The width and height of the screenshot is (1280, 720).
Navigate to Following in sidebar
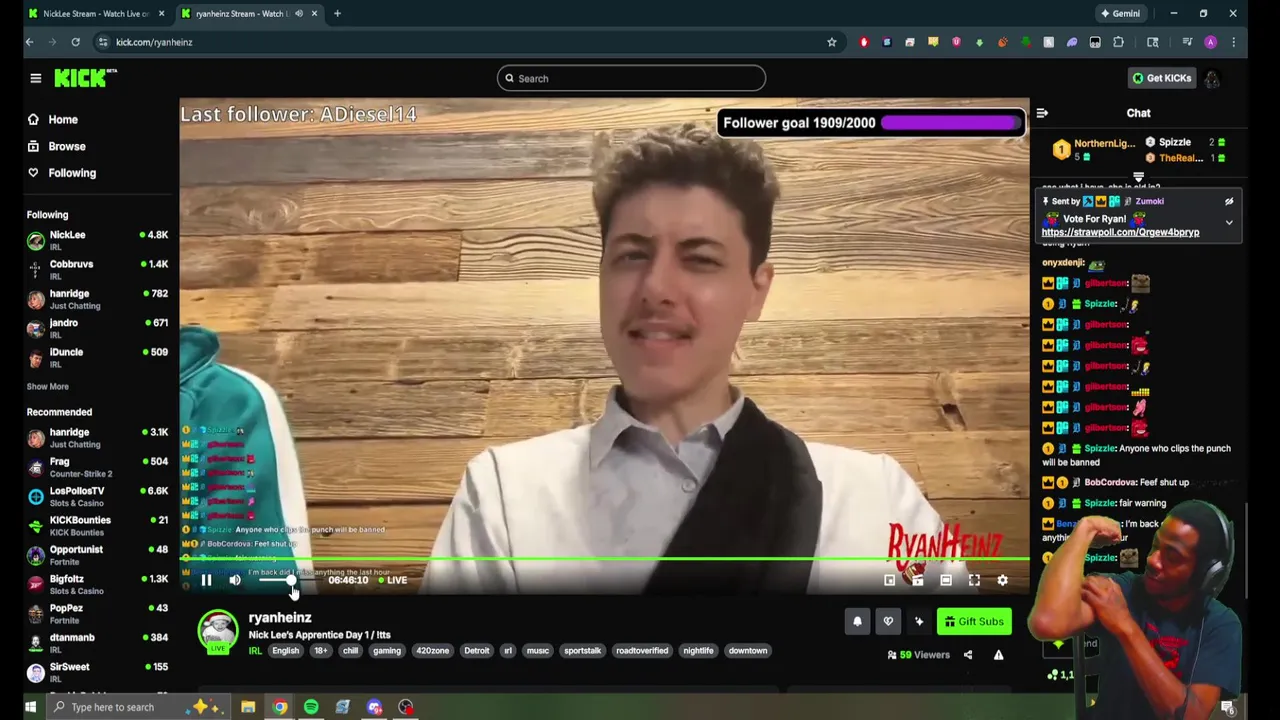coord(72,173)
